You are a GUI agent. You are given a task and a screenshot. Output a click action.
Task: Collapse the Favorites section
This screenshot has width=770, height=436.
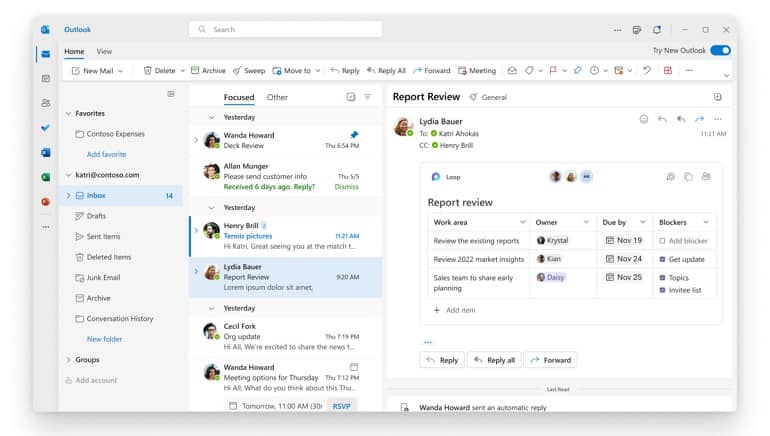tap(68, 113)
